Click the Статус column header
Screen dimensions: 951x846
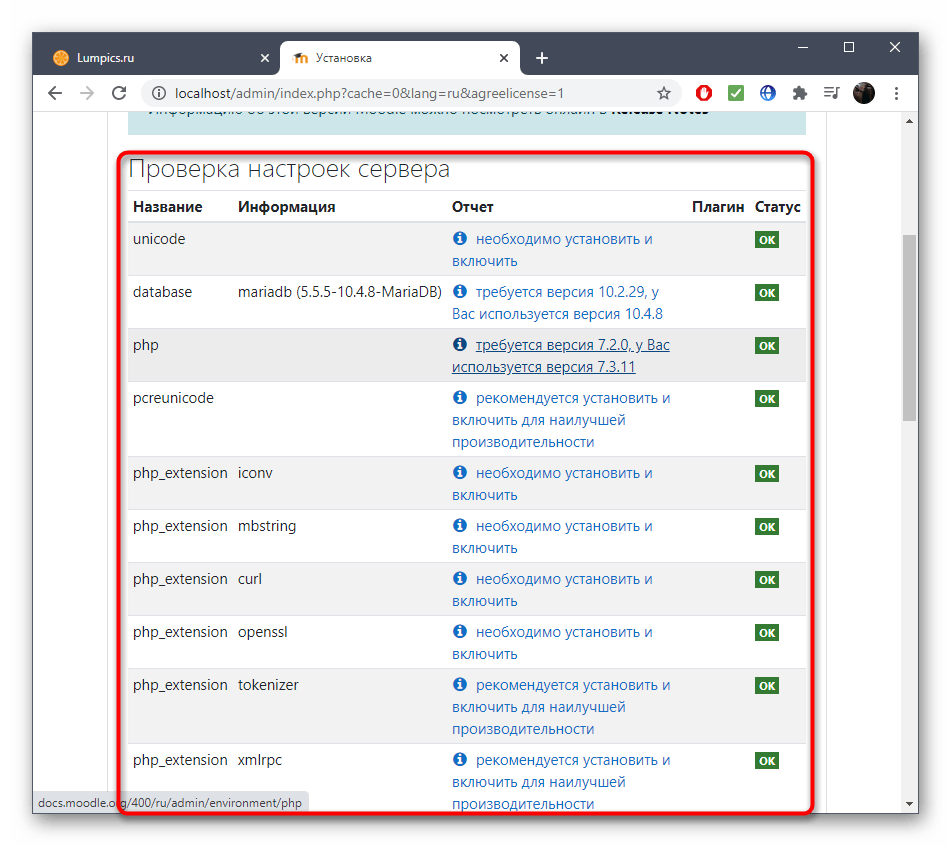pyautogui.click(x=778, y=207)
